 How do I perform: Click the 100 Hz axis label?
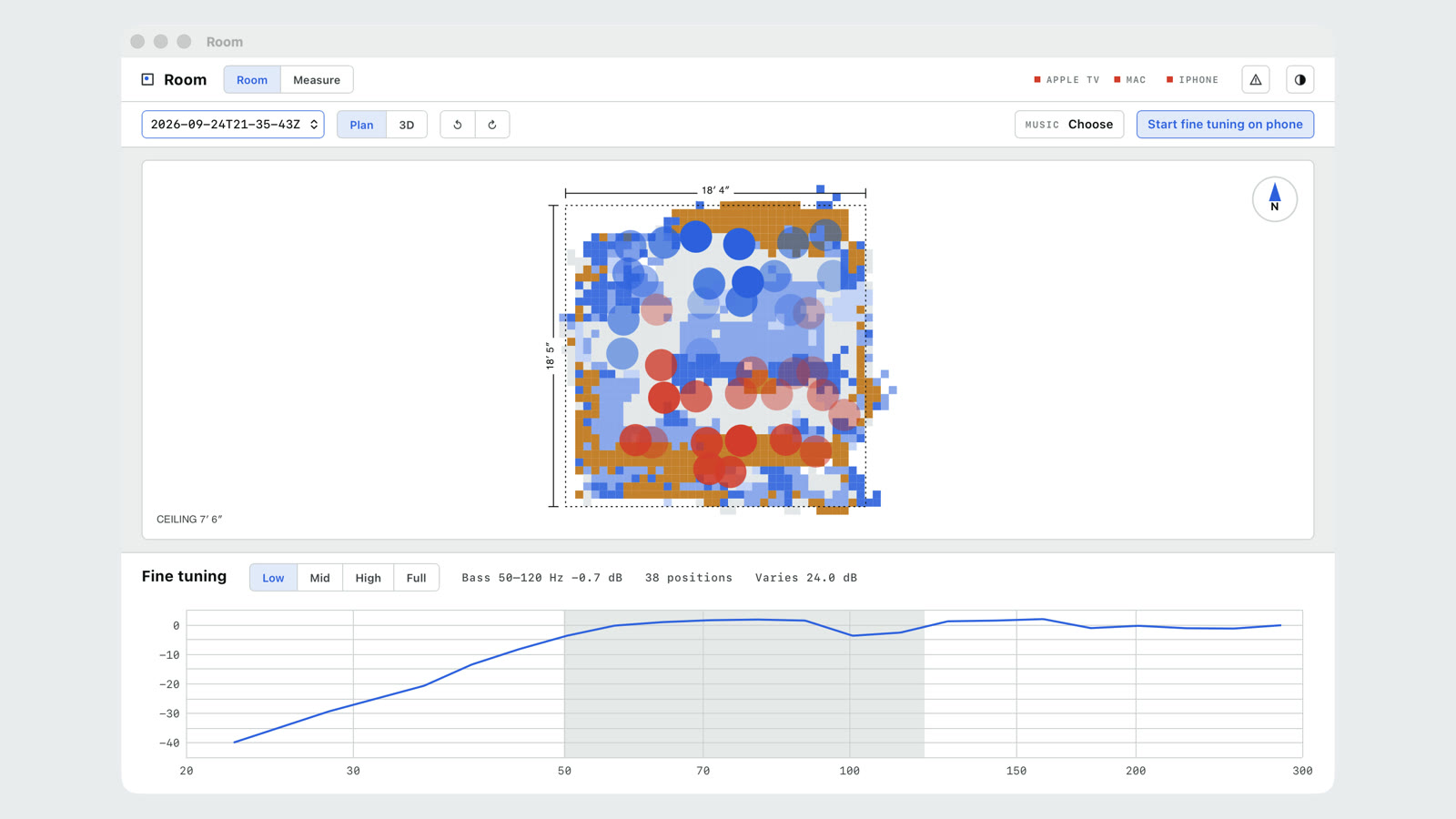tap(849, 771)
